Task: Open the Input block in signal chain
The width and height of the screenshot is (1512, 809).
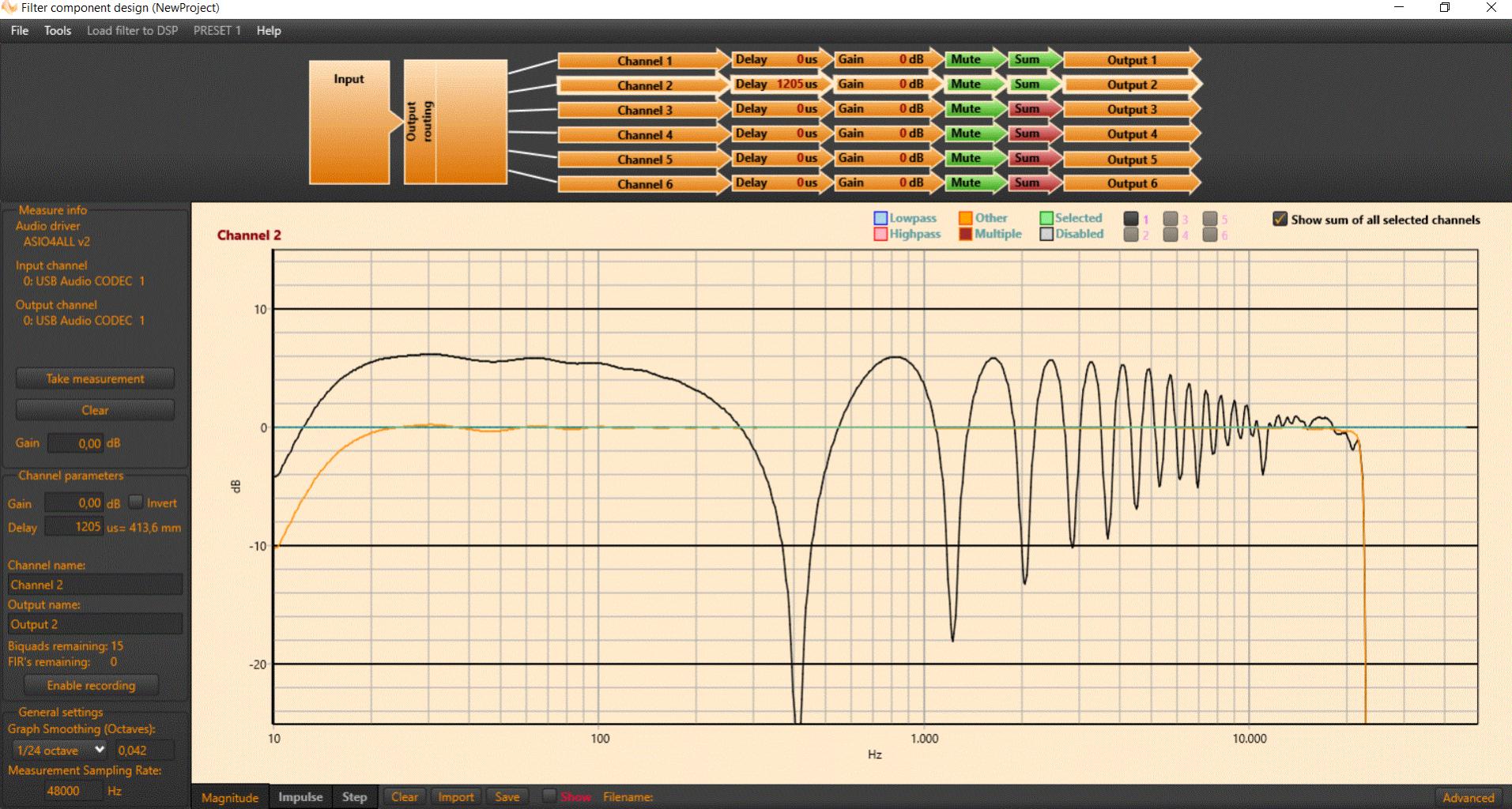Action: click(x=349, y=122)
